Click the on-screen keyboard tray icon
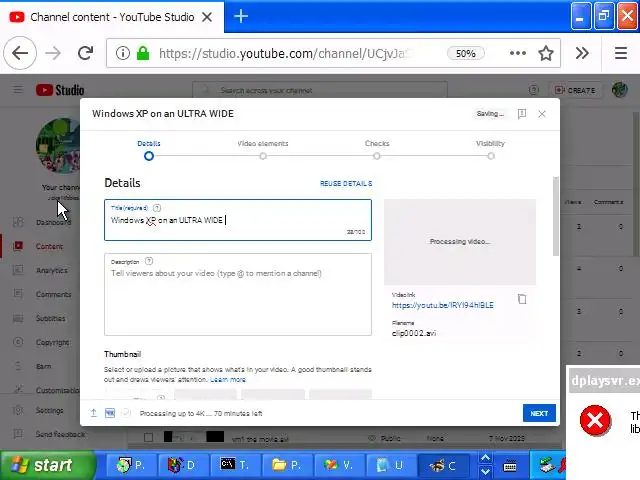 (x=510, y=466)
